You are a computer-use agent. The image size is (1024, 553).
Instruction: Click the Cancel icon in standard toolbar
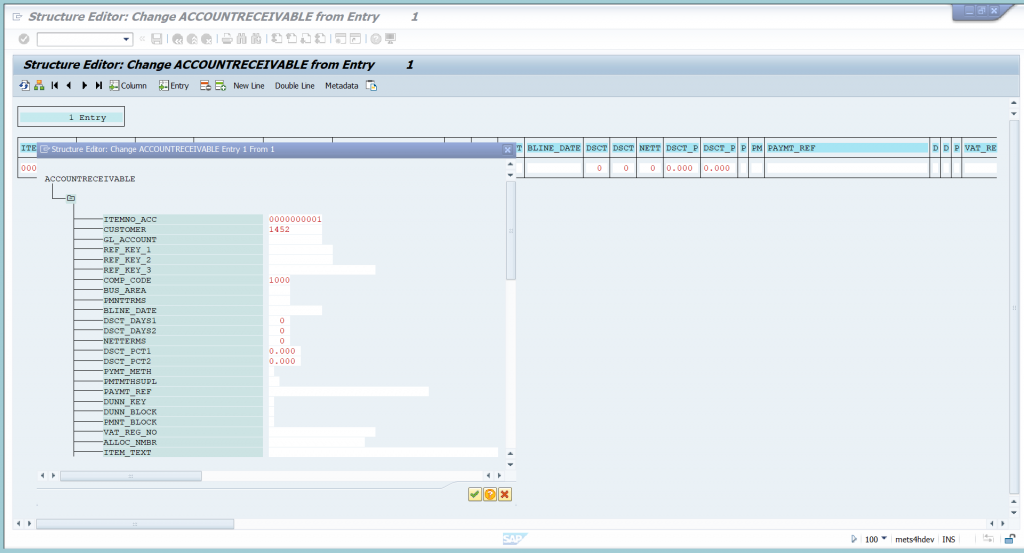206,39
